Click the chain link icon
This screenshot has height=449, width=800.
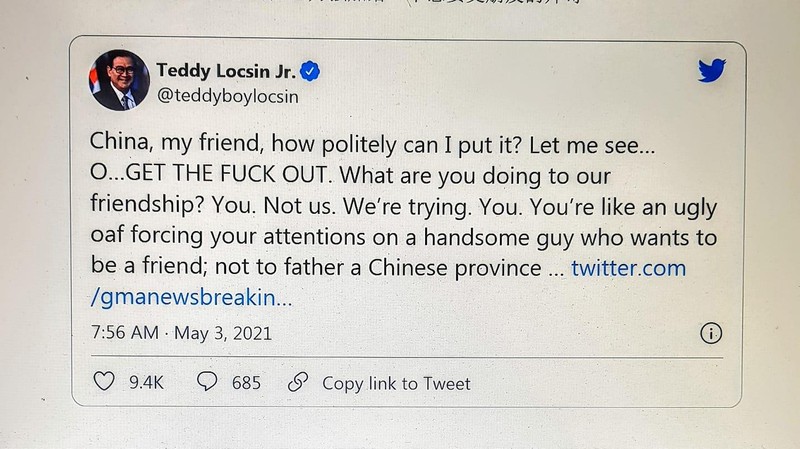point(297,383)
